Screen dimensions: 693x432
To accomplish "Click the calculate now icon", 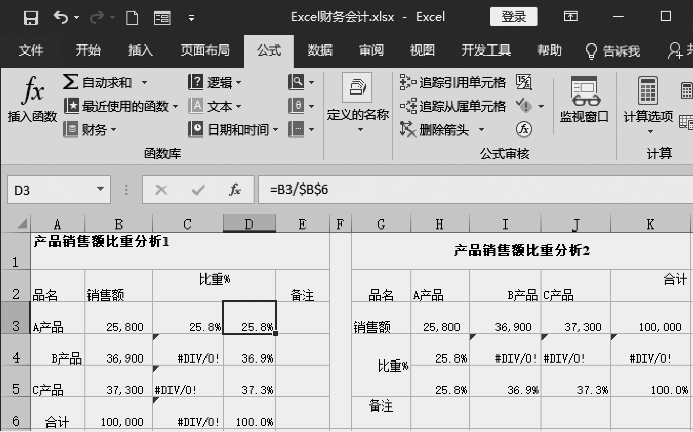I will tap(686, 90).
